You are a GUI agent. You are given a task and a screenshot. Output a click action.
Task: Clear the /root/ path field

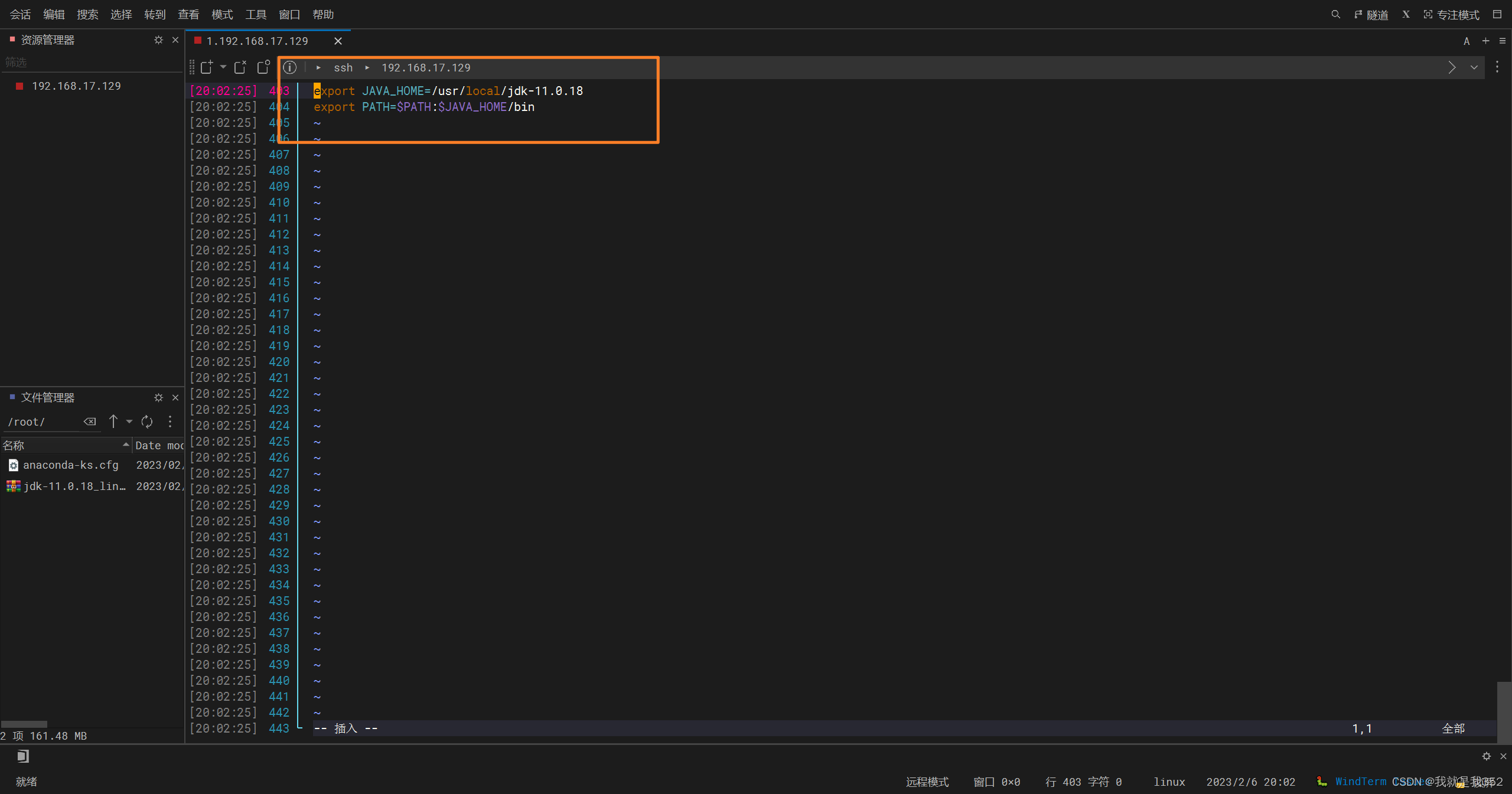tap(90, 421)
